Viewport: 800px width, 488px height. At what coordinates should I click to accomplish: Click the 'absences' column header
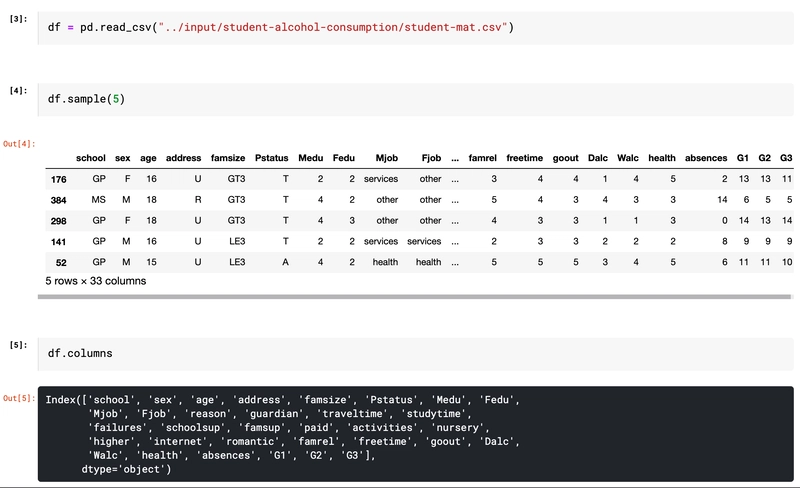pos(706,158)
